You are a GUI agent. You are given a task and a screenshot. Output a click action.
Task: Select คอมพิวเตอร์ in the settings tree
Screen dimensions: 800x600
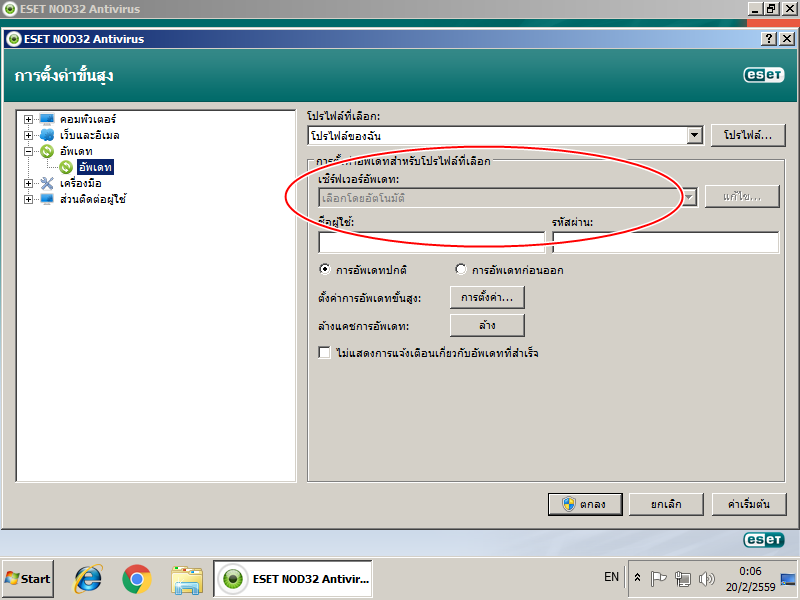(88, 119)
